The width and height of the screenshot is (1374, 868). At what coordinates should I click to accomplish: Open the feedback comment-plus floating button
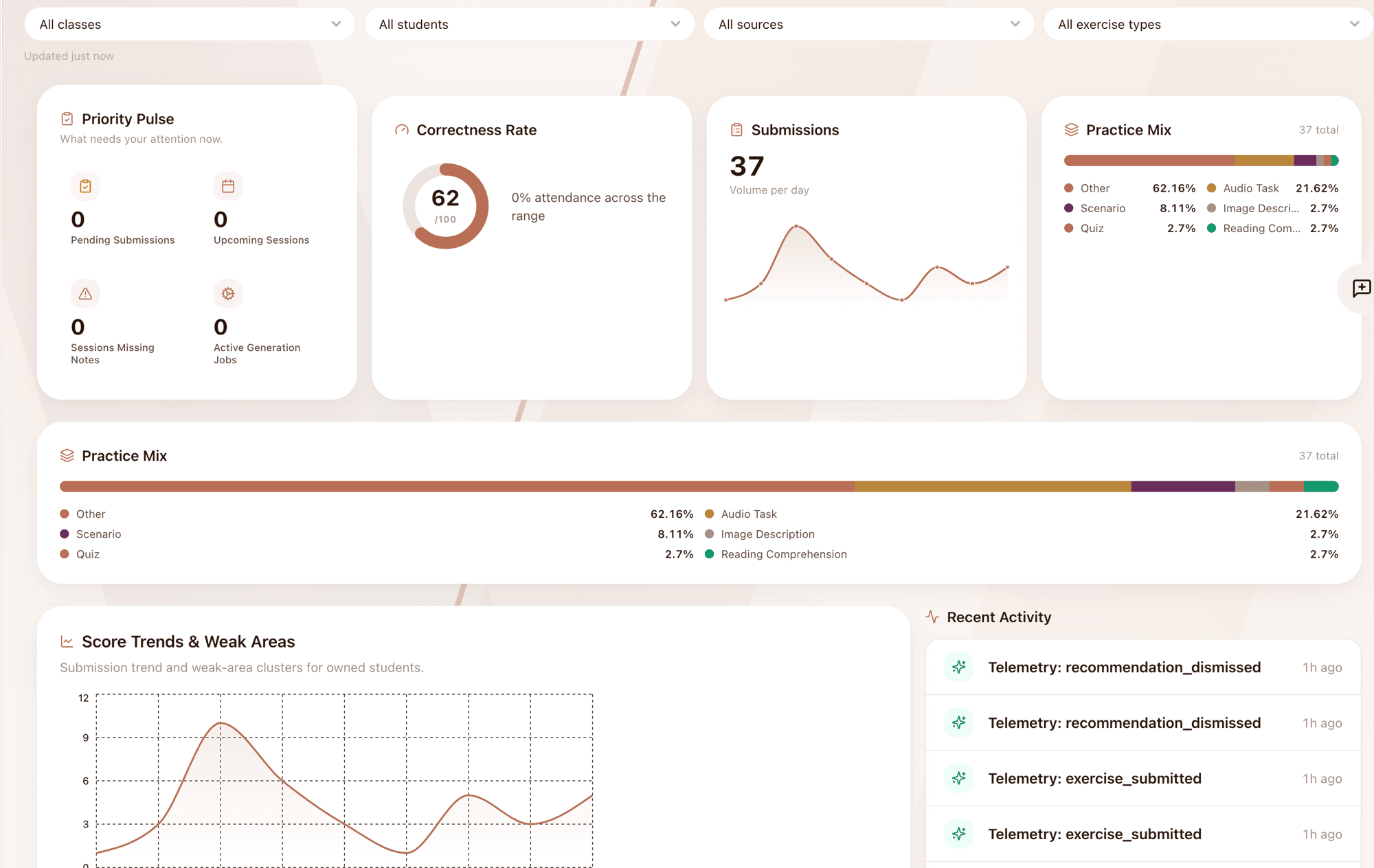pyautogui.click(x=1361, y=288)
